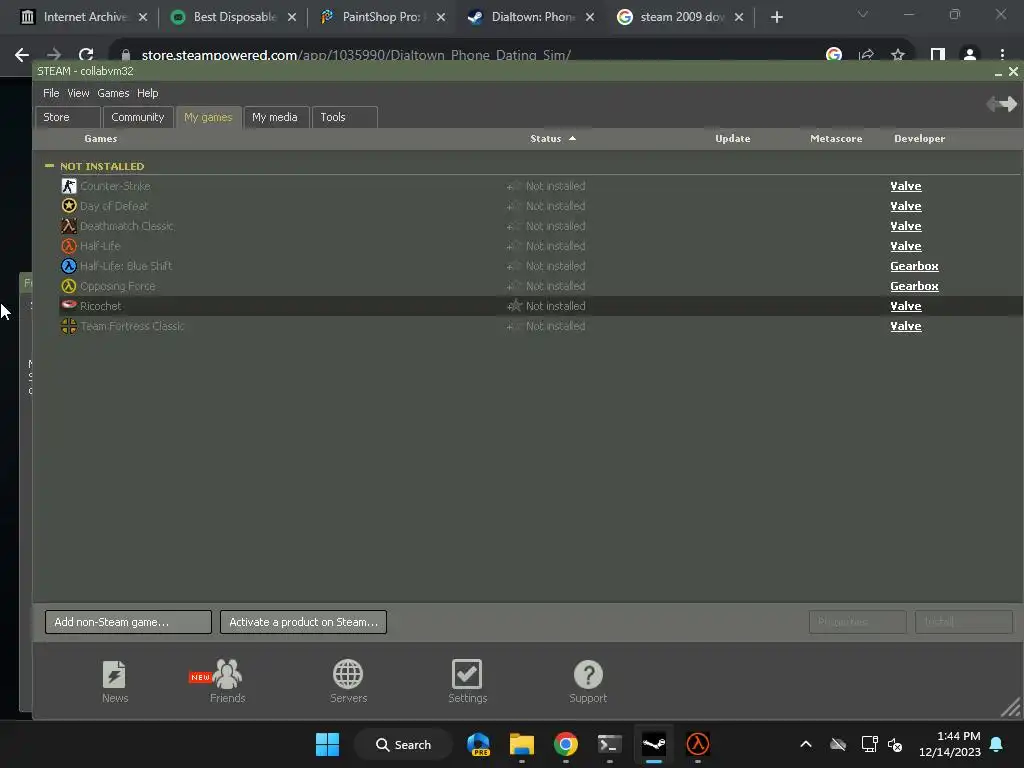Click Add non-Steam game button
The height and width of the screenshot is (768, 1024).
point(128,622)
